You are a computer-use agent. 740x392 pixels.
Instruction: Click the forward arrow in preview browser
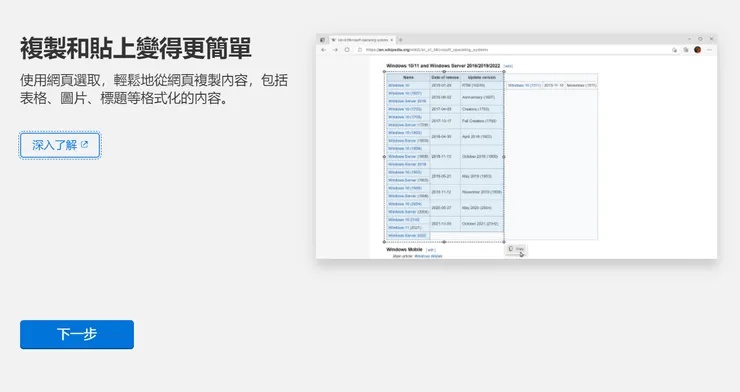coord(336,50)
